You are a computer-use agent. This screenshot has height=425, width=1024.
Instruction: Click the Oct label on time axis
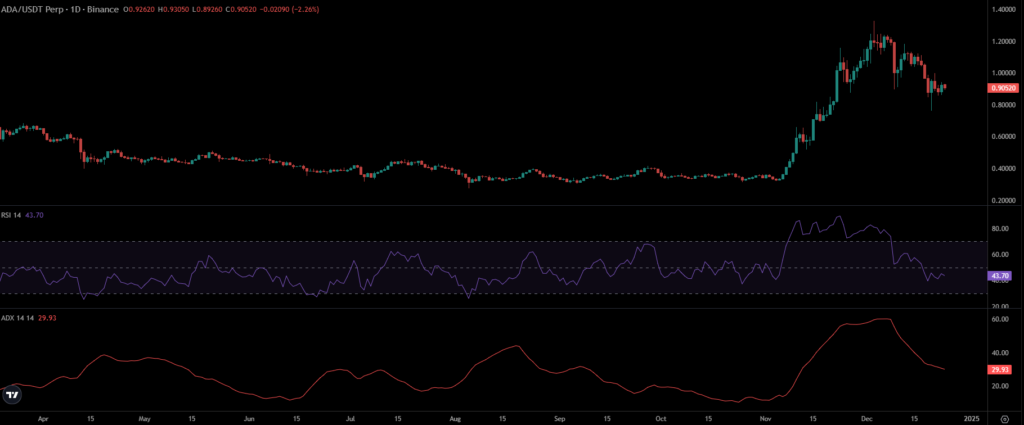(x=660, y=418)
